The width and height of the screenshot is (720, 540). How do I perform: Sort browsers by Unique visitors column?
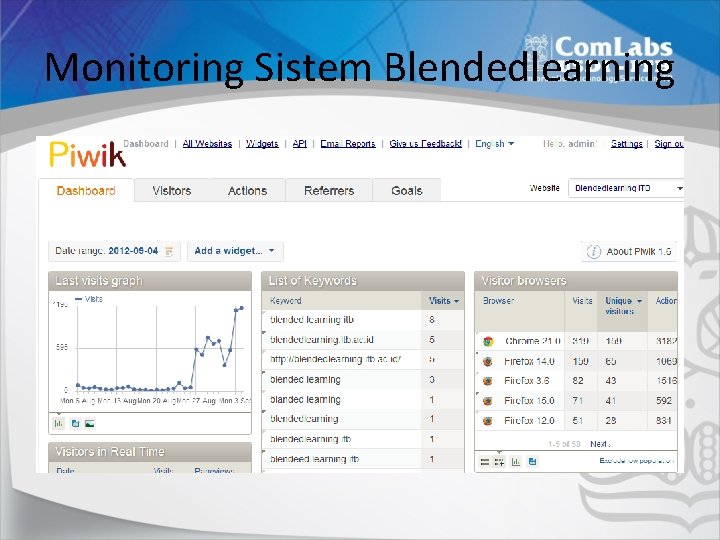(x=623, y=305)
